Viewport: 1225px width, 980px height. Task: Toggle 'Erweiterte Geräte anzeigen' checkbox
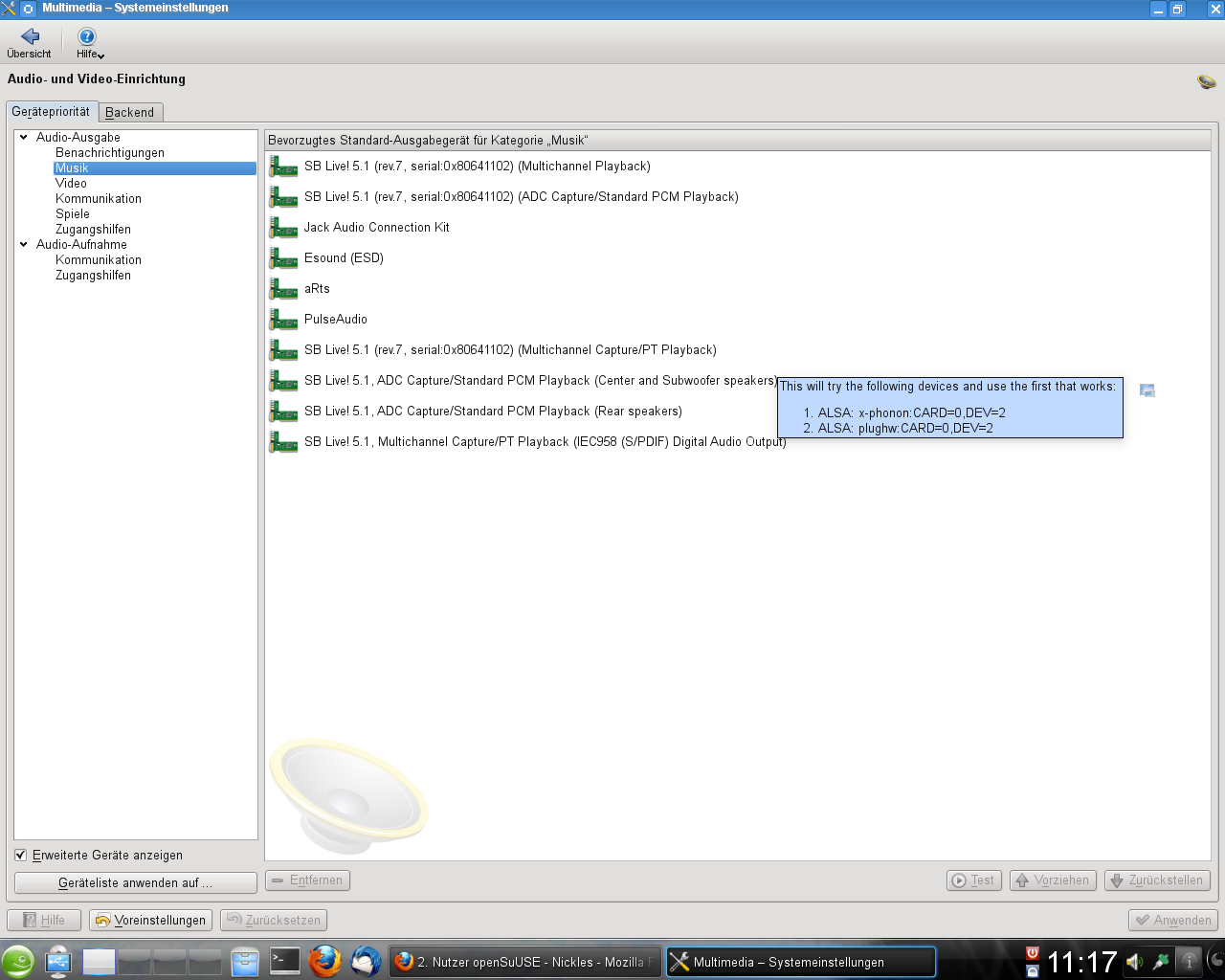point(21,856)
